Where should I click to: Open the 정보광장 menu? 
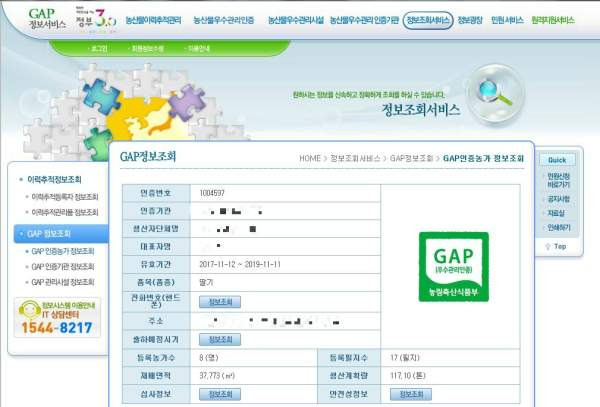[470, 20]
